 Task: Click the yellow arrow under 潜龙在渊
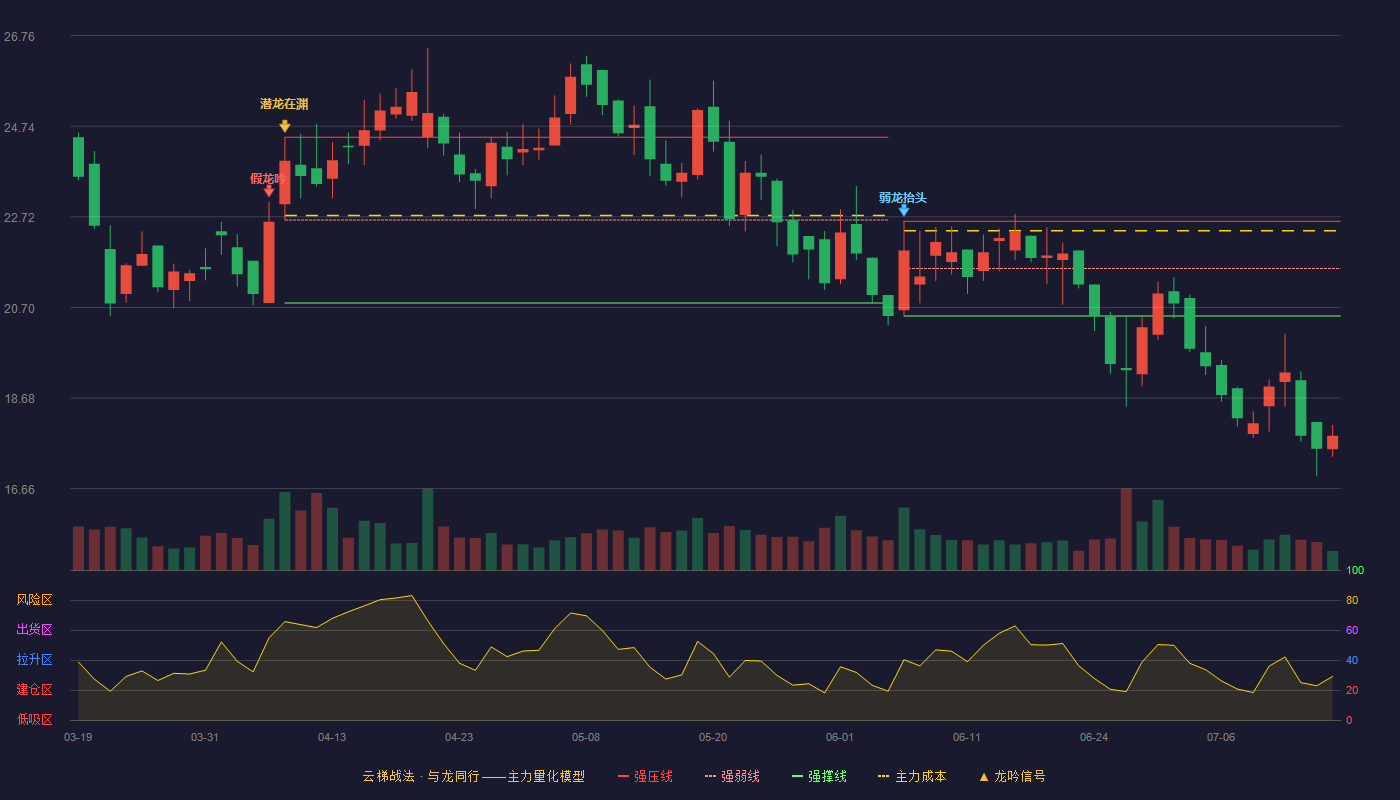click(285, 126)
